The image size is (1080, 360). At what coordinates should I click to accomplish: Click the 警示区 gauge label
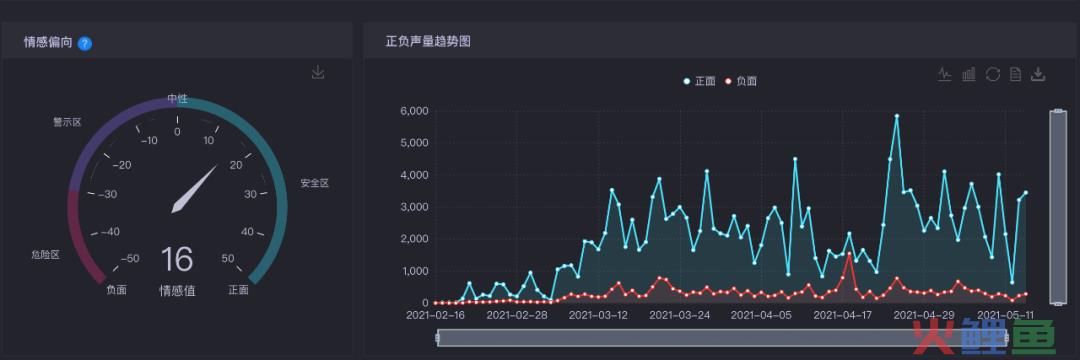click(68, 122)
